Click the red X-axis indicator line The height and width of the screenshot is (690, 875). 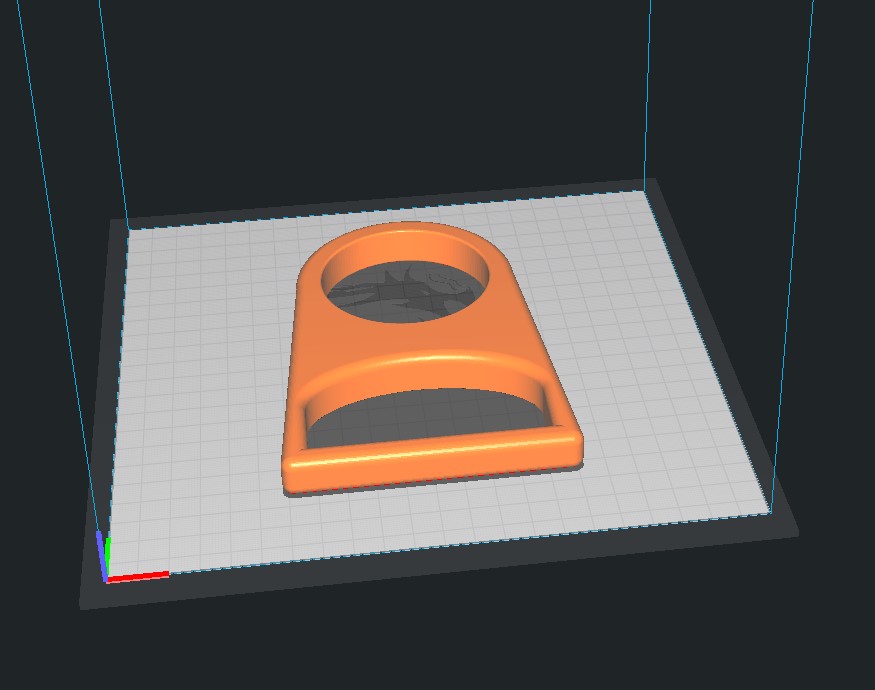pyautogui.click(x=138, y=576)
